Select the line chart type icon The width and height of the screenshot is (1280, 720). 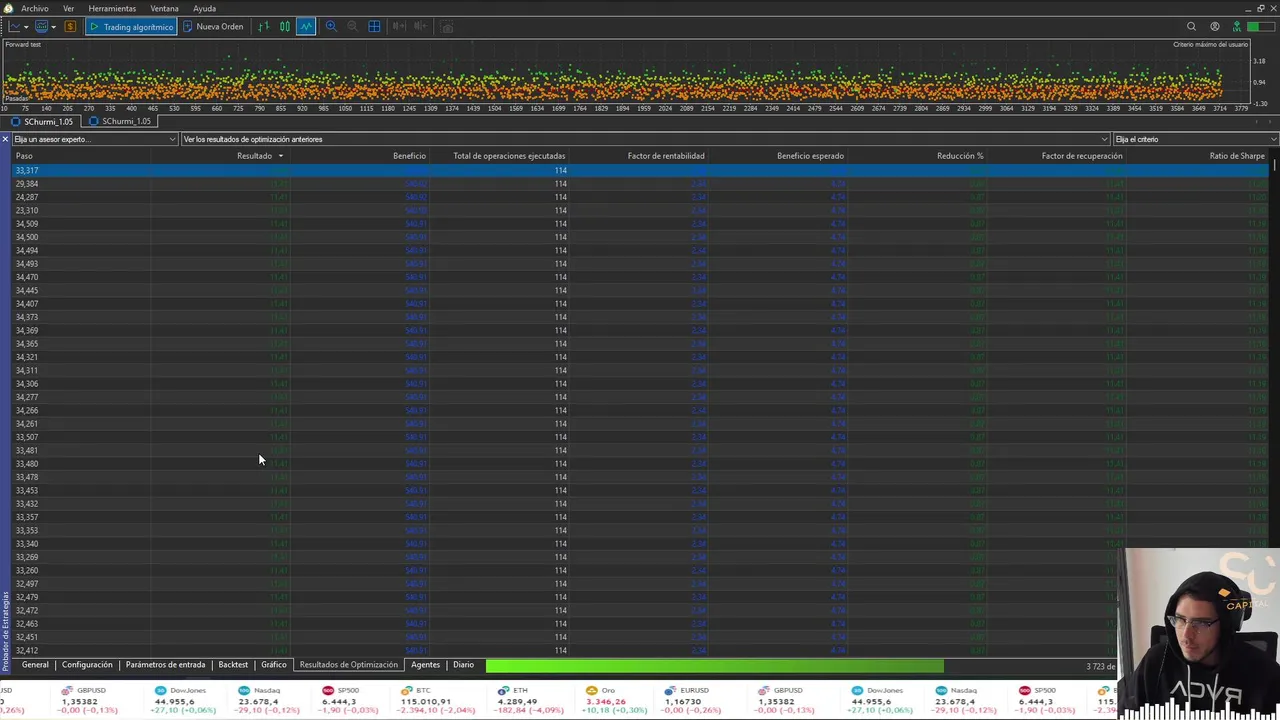click(306, 26)
